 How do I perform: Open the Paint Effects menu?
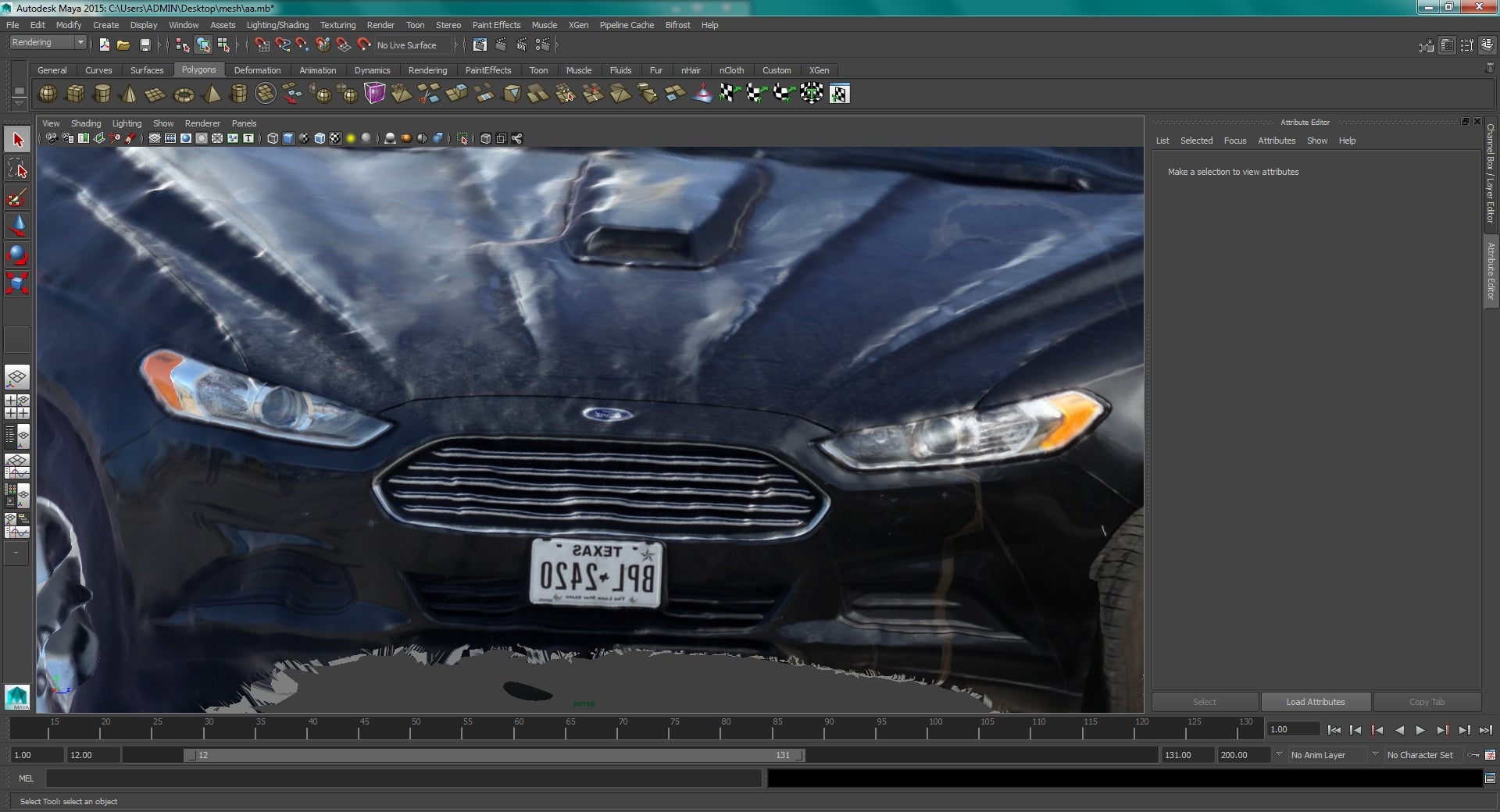[496, 25]
